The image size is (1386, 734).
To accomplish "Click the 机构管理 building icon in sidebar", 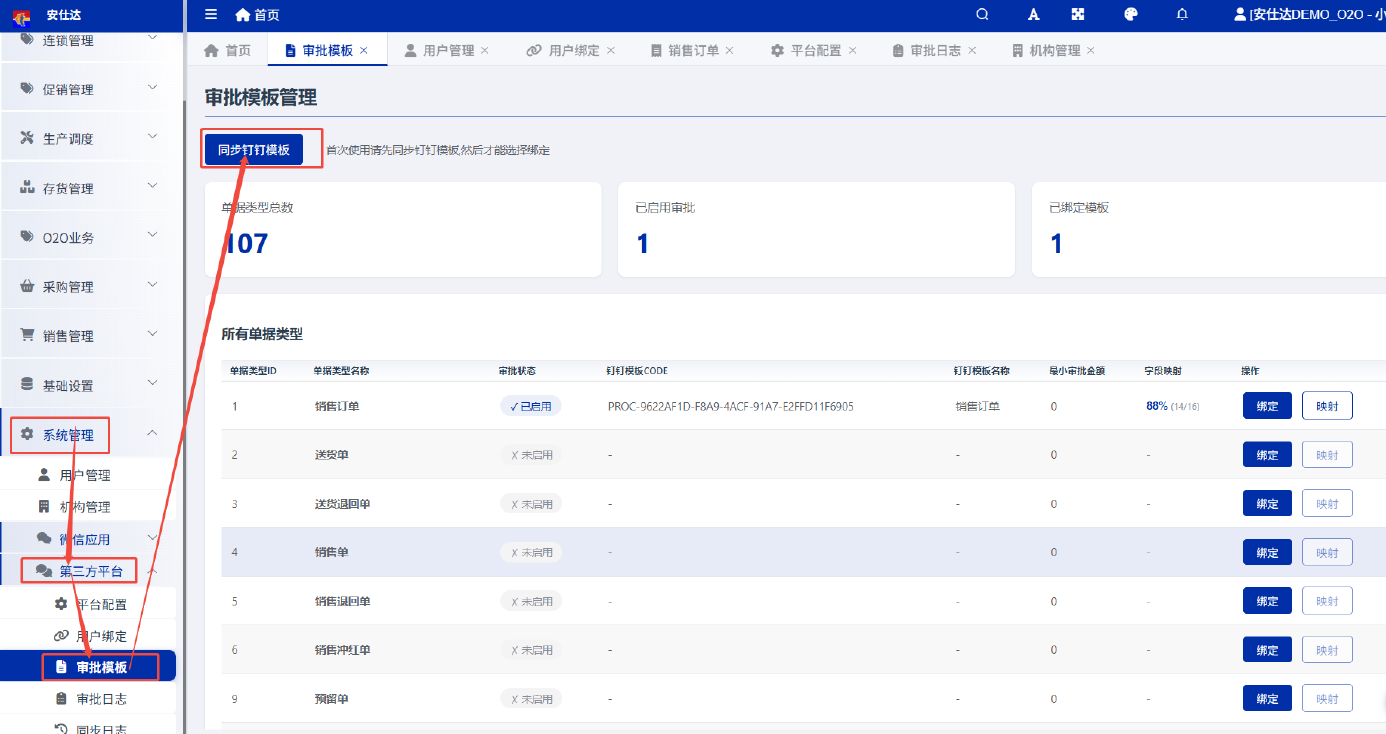I will [x=44, y=506].
